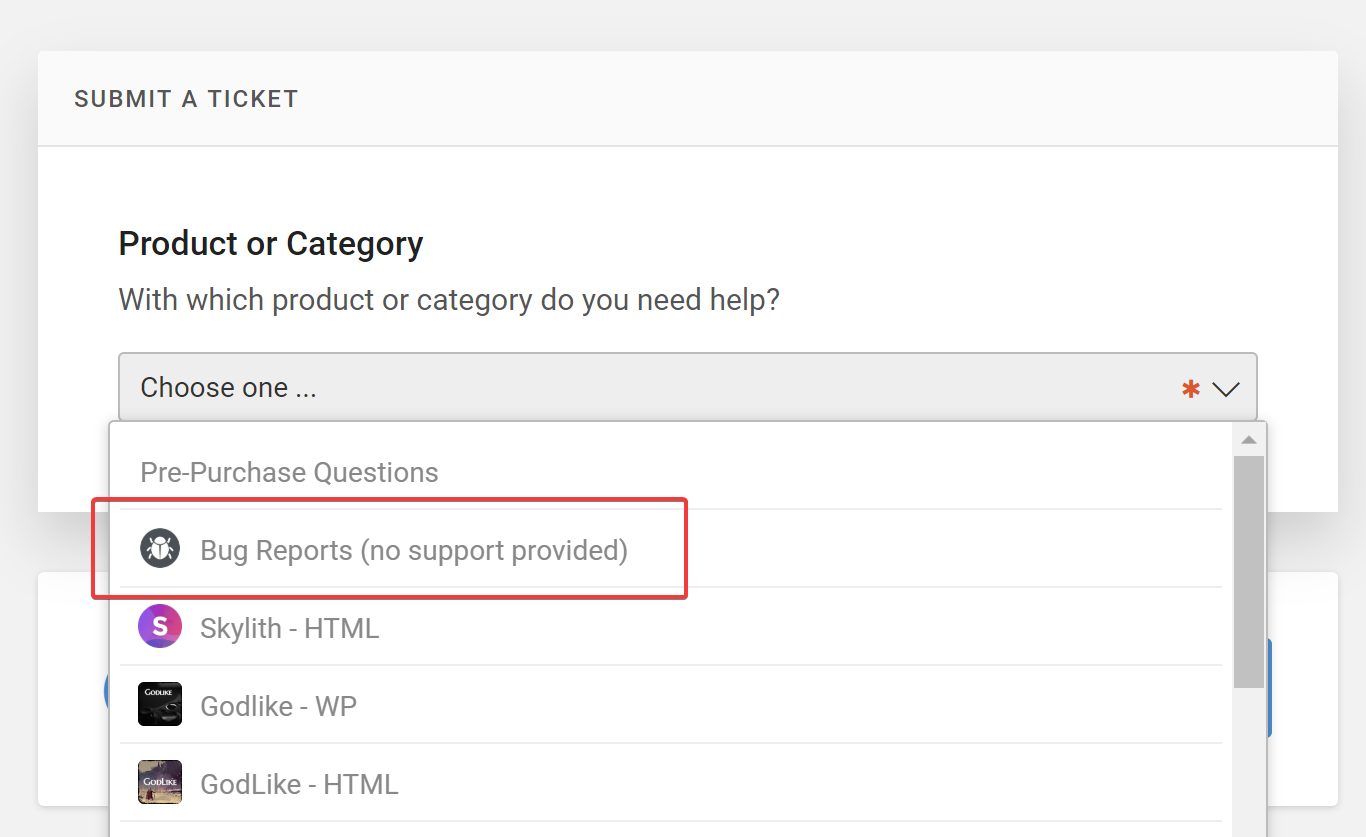
Task: Click the dropdown chevron arrow
Action: [1226, 389]
